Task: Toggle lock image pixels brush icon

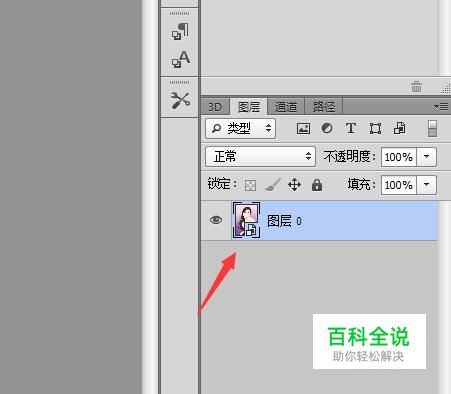Action: point(273,184)
